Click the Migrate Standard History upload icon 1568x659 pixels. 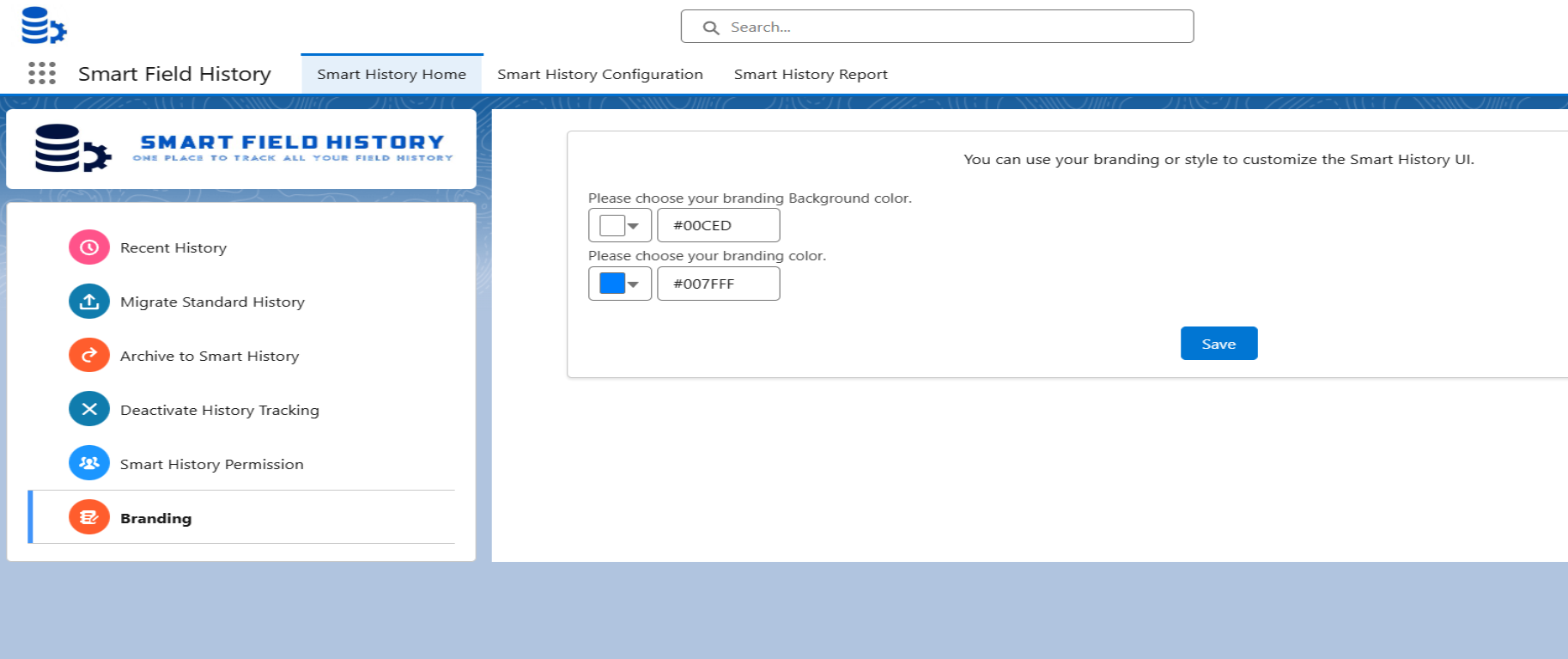tap(89, 302)
